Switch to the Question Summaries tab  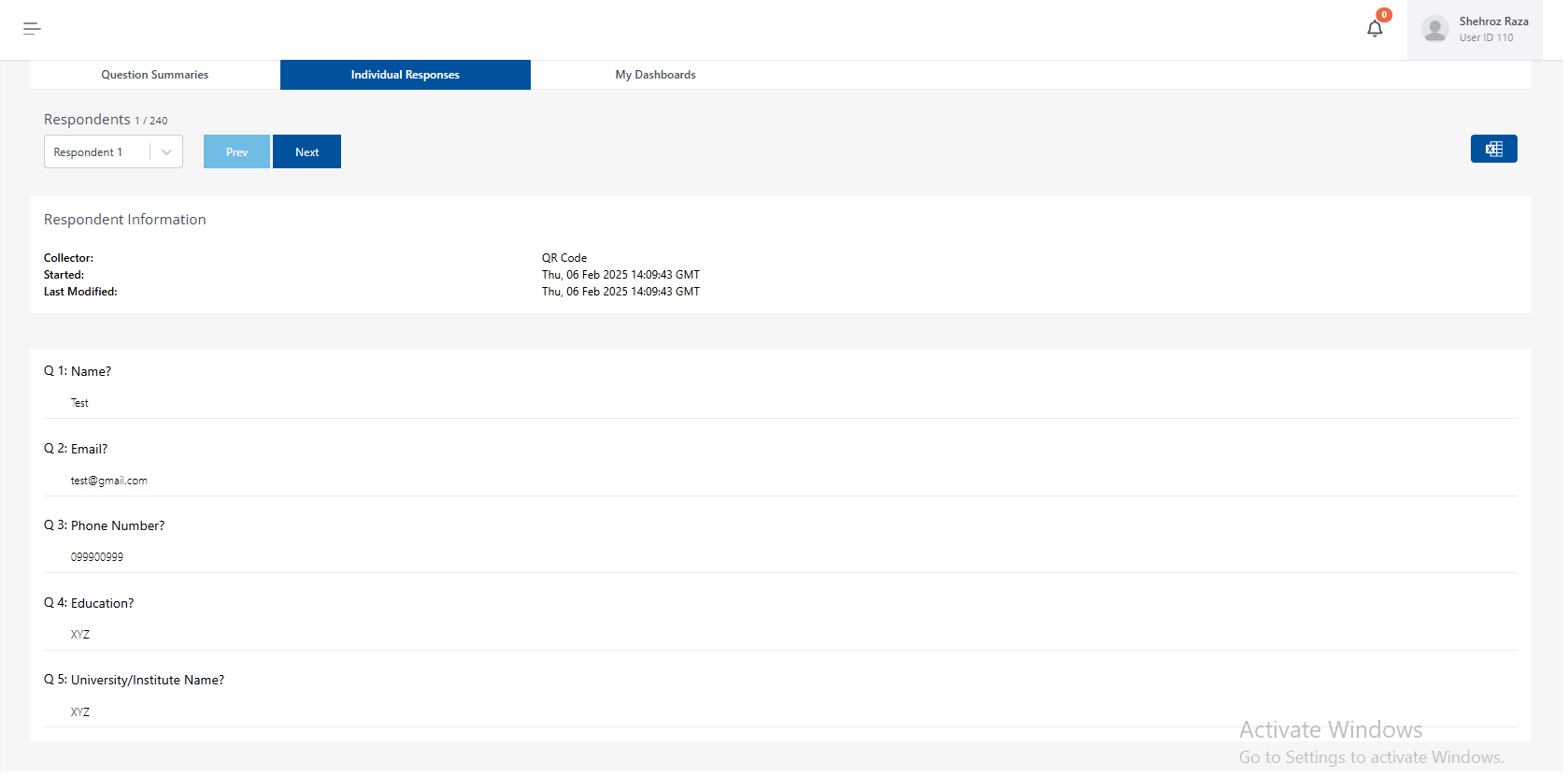coord(155,75)
